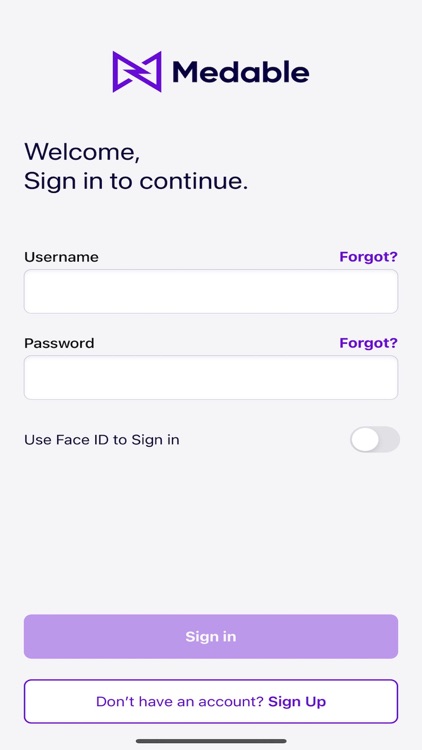422x750 pixels.
Task: Tap the purple Medable bowtie logo
Action: 137,72
